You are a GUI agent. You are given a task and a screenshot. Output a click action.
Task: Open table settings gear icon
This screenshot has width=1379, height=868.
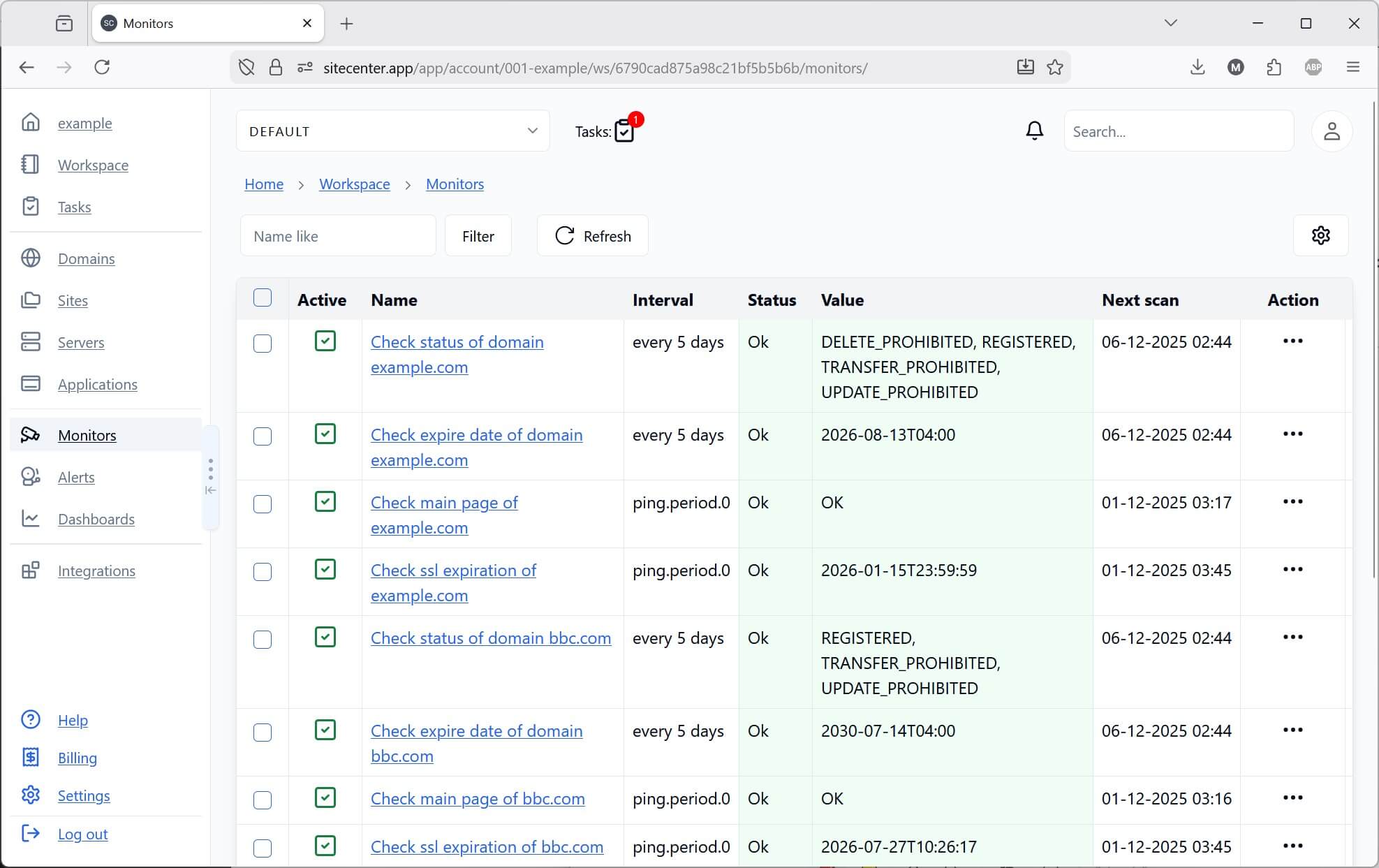[x=1320, y=235]
